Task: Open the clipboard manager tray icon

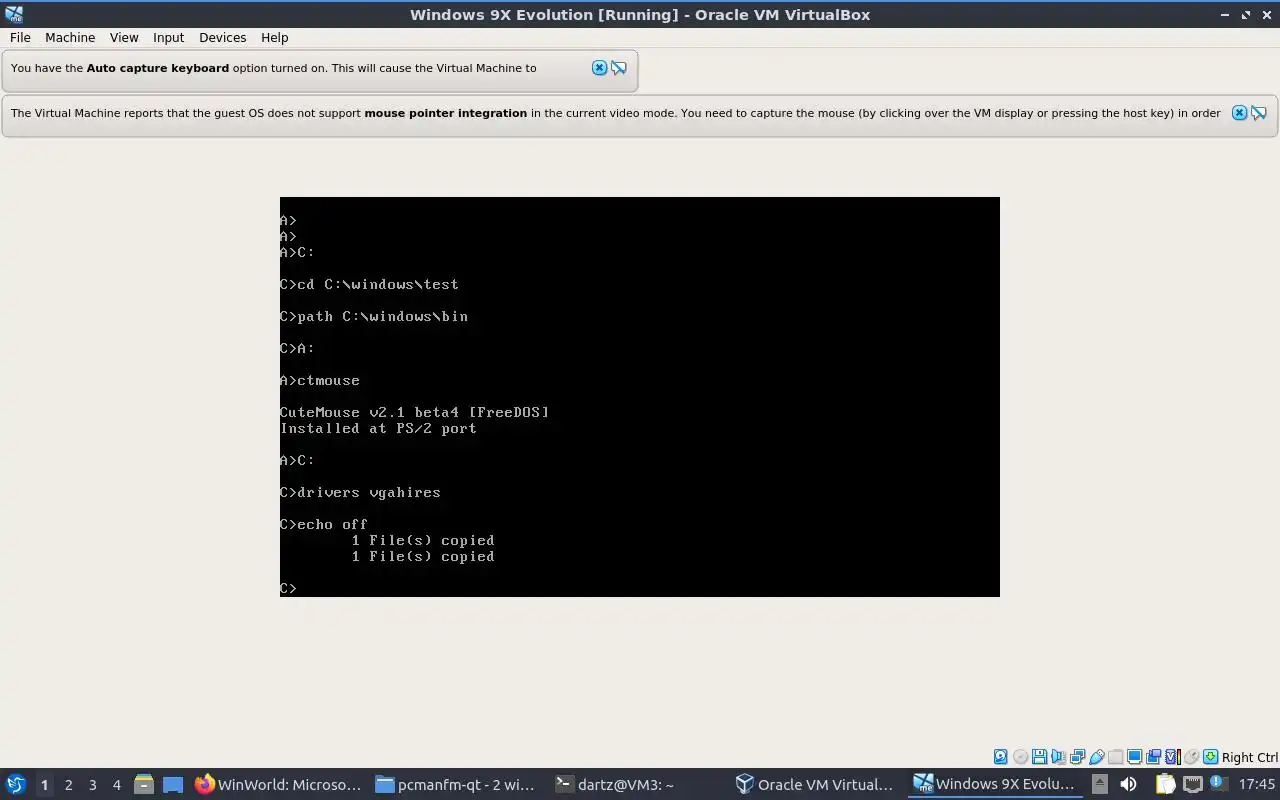Action: [x=1165, y=784]
